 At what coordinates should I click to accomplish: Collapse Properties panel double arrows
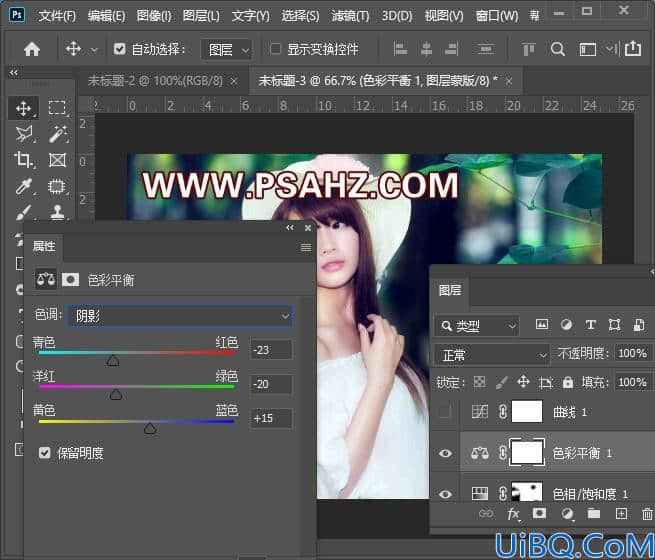point(290,228)
